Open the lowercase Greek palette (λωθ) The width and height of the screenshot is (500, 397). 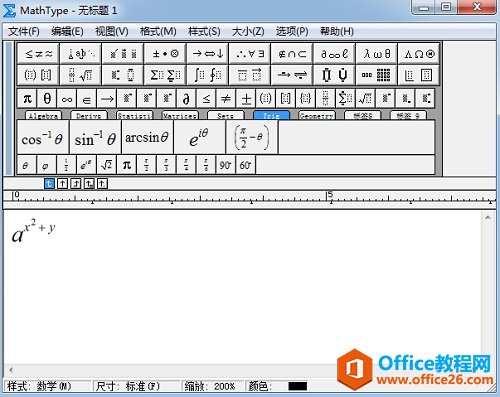tap(376, 54)
